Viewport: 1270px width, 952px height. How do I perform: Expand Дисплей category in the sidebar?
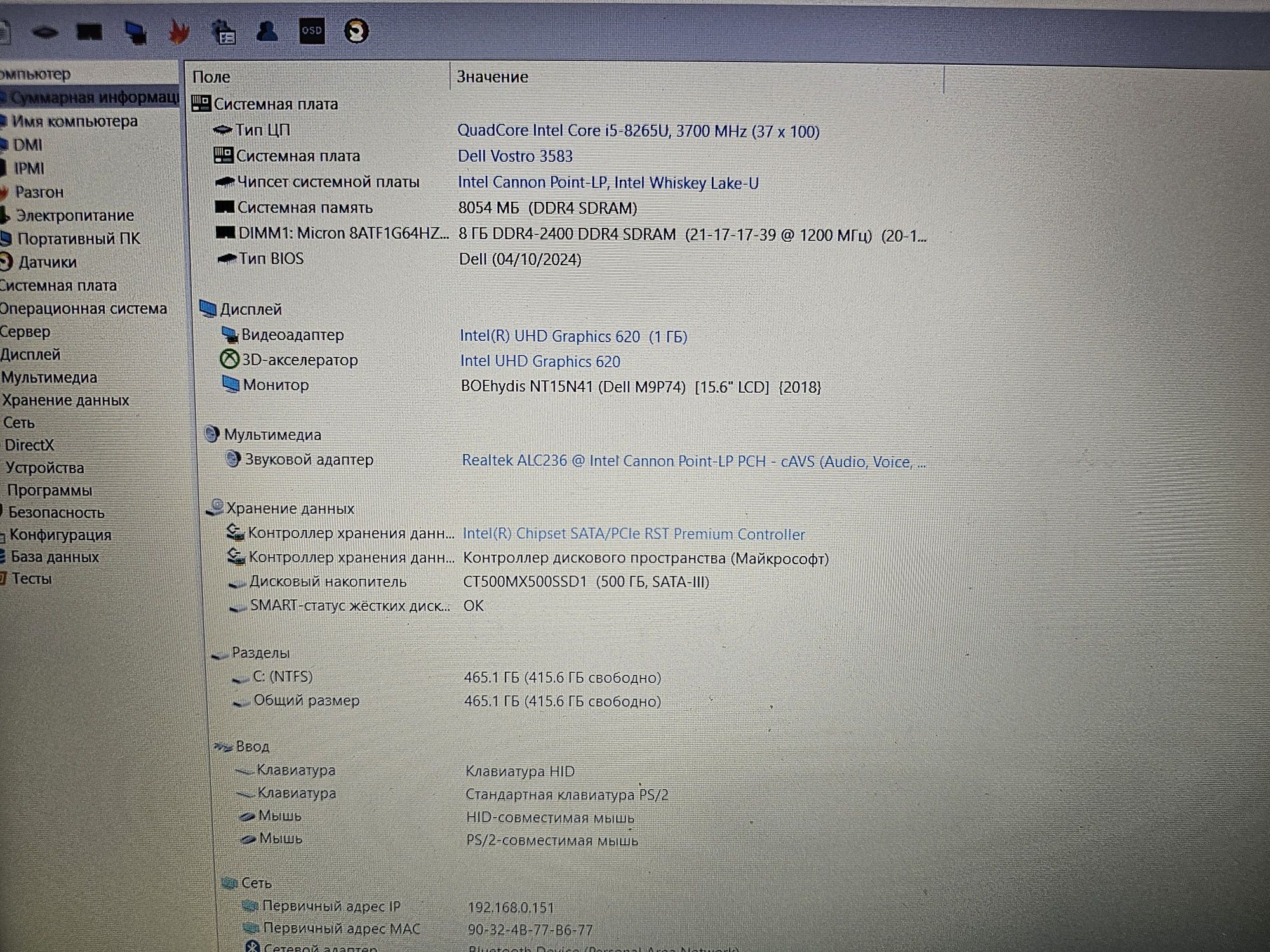30,354
